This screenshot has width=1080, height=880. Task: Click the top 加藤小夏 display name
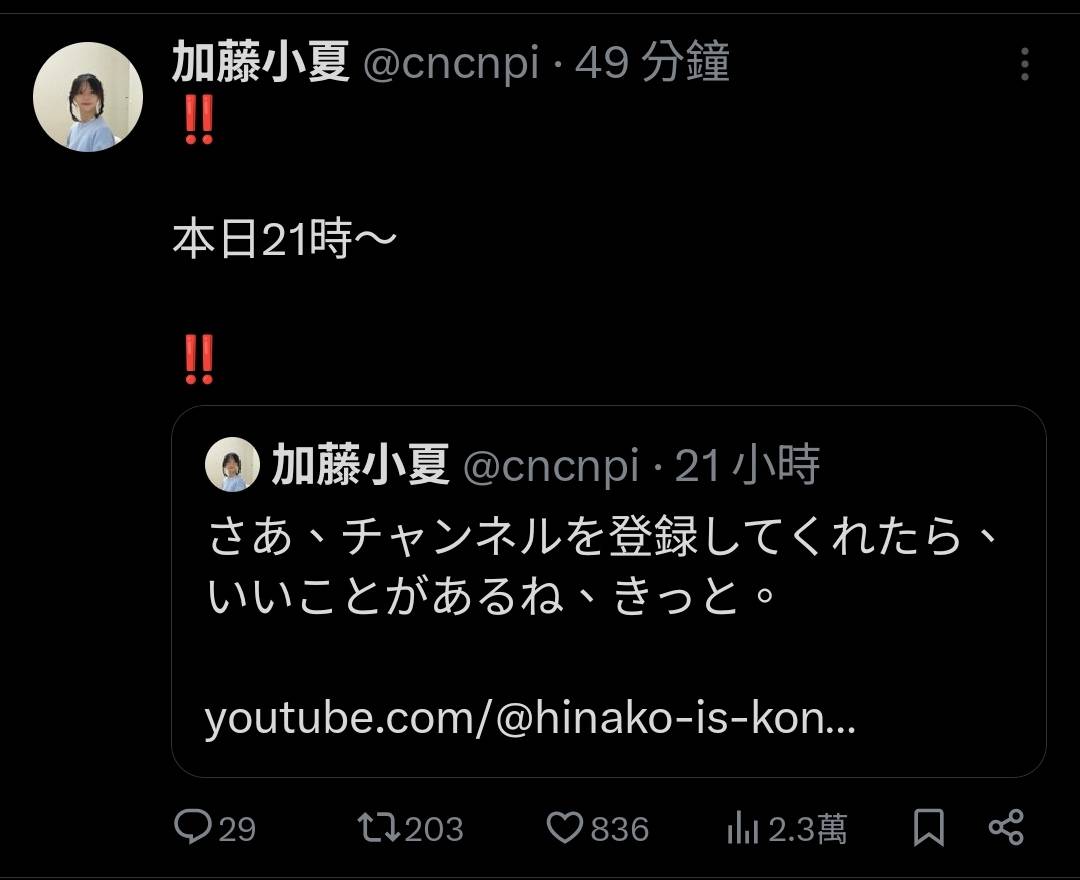260,64
